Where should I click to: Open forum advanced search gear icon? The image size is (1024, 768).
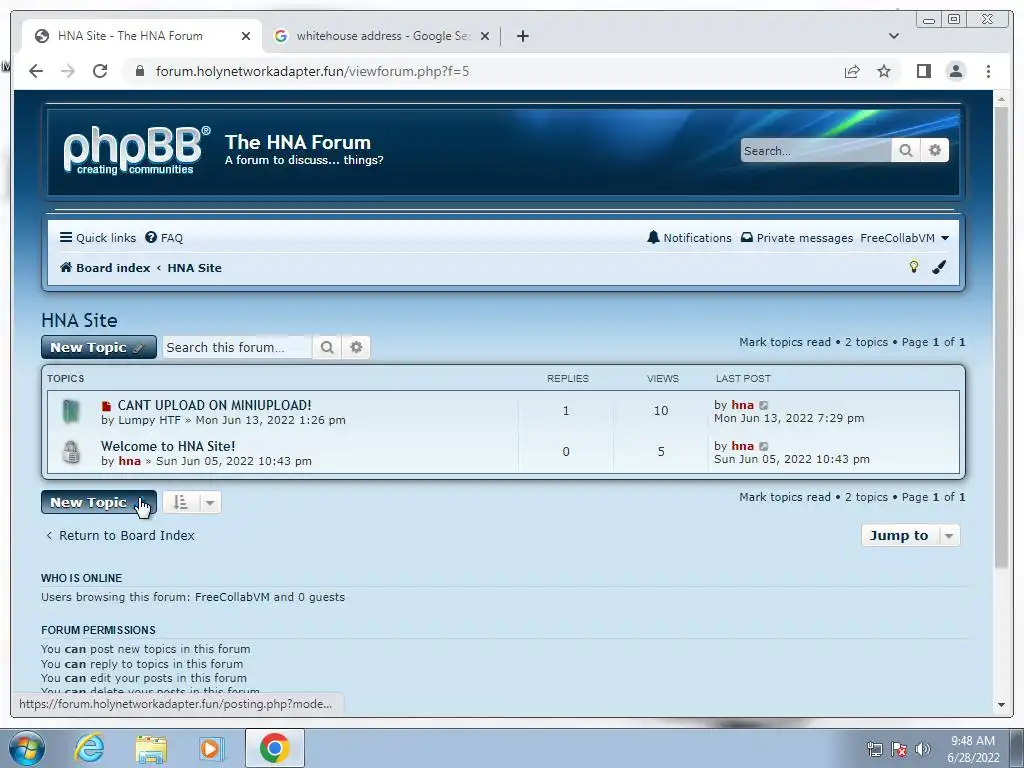coord(356,347)
